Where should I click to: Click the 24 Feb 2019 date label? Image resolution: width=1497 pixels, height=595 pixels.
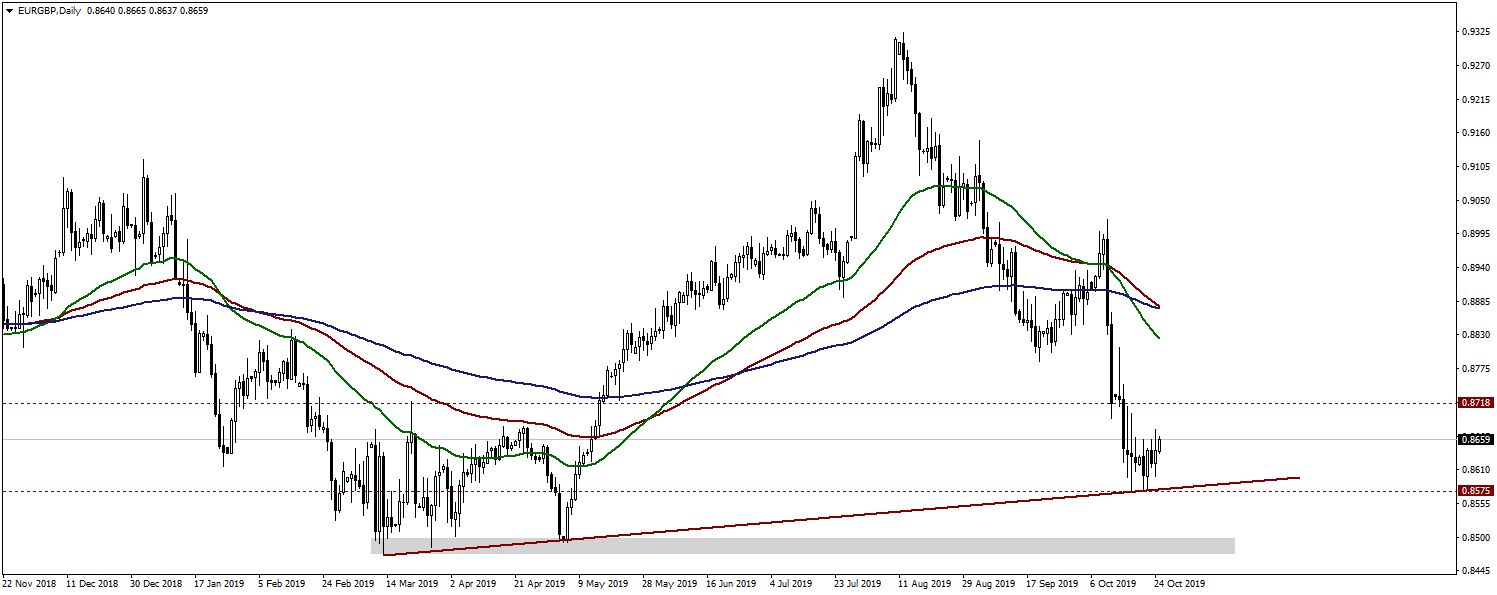348,583
